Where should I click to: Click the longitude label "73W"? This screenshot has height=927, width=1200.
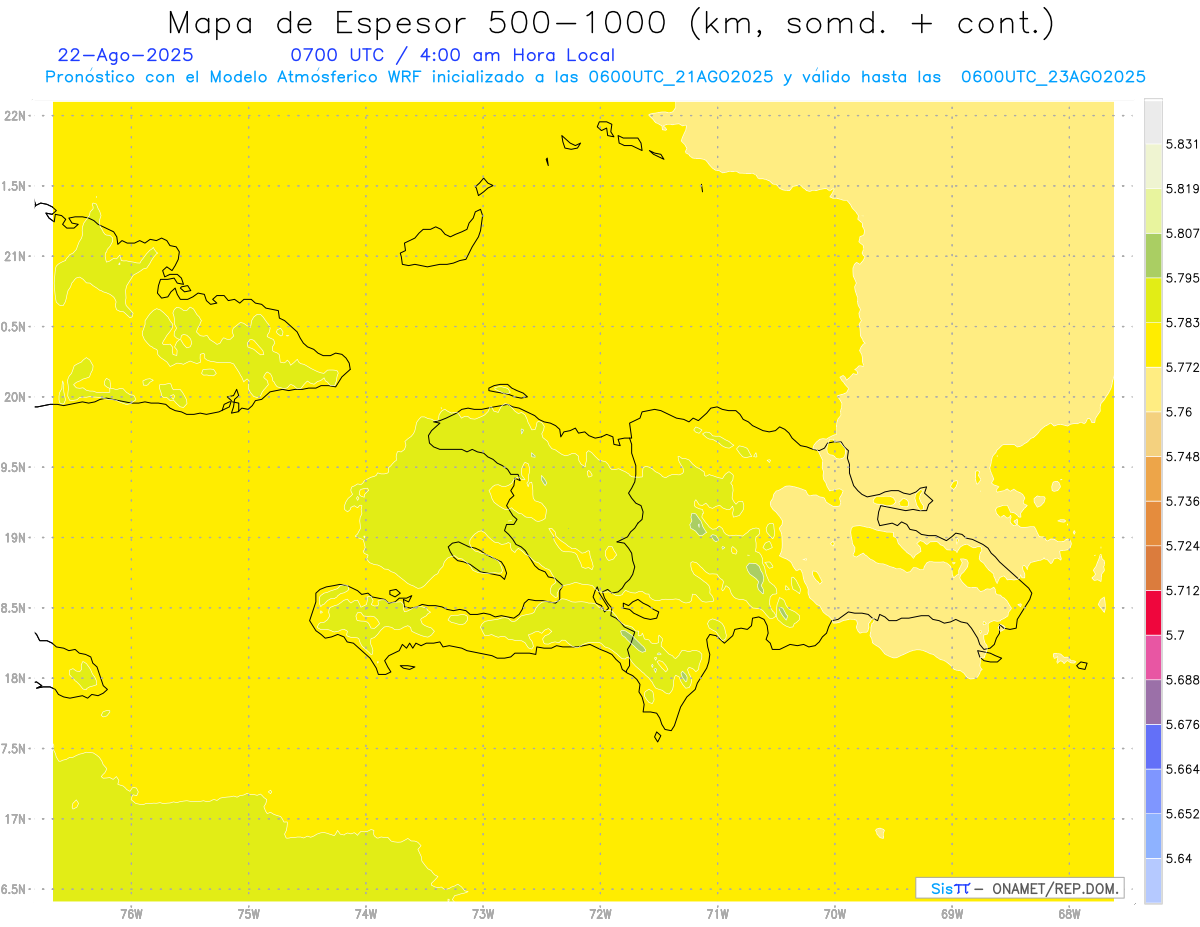[483, 913]
